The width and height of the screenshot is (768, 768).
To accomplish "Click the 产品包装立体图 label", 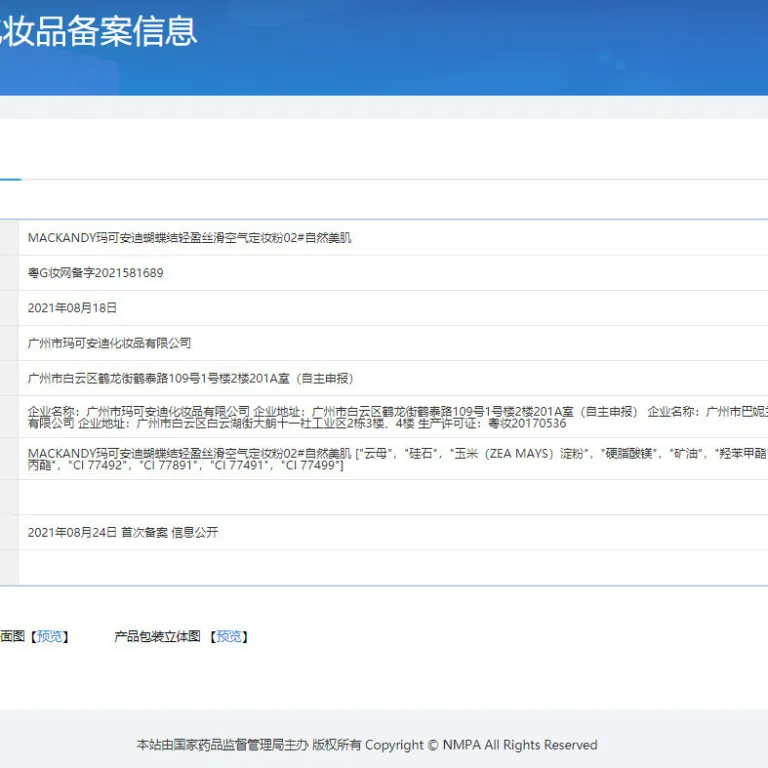I will (x=157, y=636).
